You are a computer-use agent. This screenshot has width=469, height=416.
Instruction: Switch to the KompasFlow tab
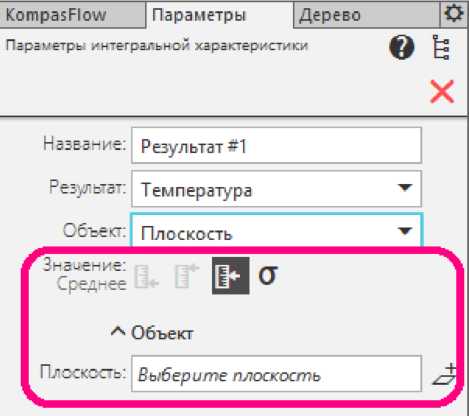[x=72, y=15]
